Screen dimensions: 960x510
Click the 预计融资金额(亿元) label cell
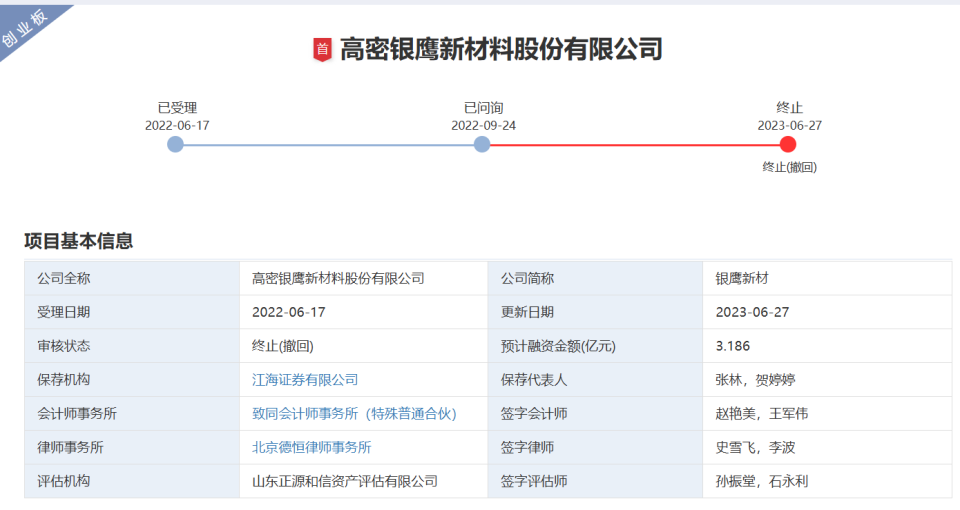pos(594,346)
